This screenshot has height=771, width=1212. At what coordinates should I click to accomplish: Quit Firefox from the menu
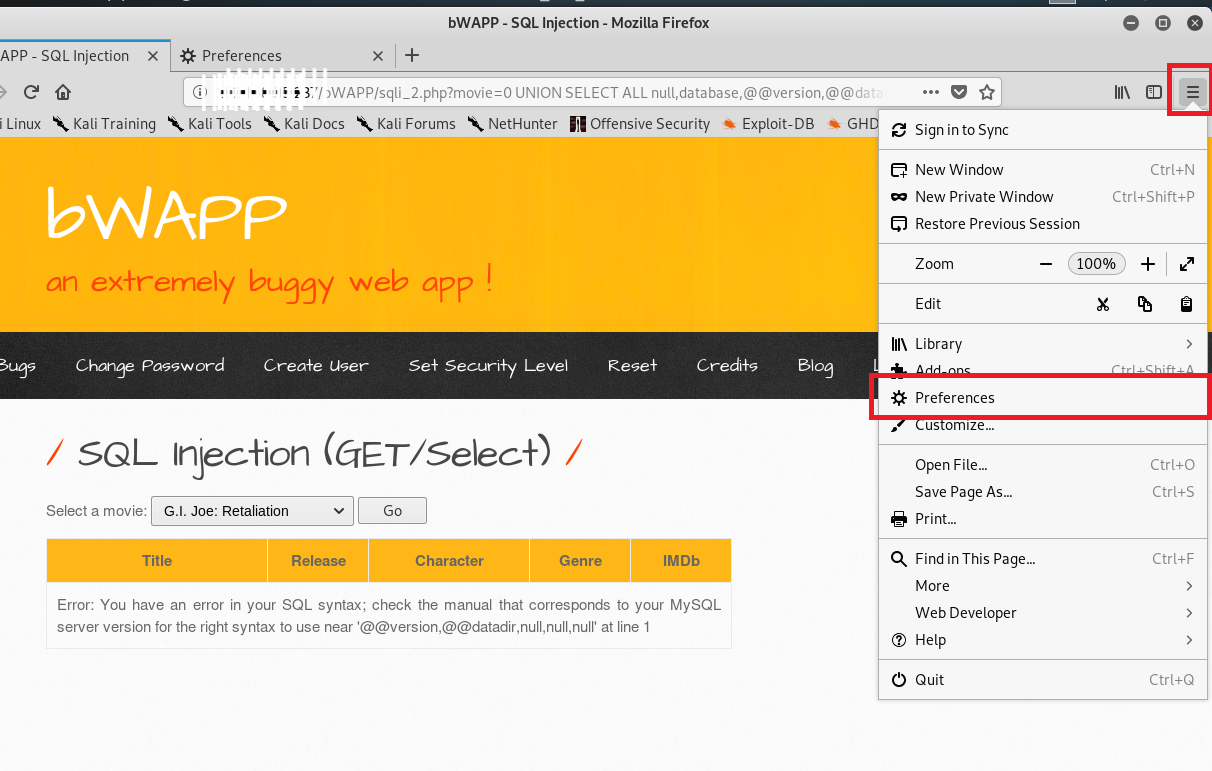tap(1043, 680)
